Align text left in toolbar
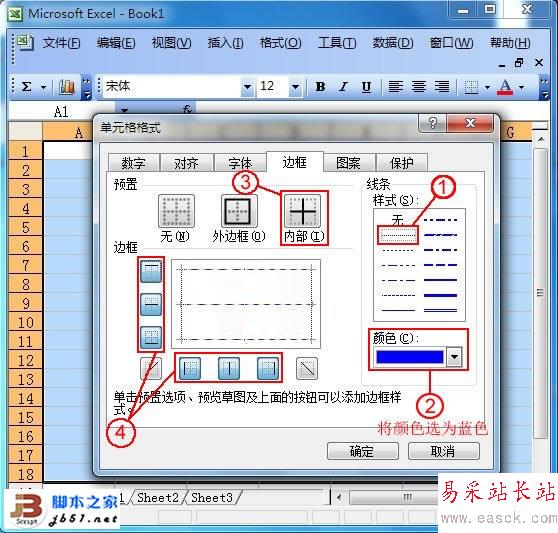The height and width of the screenshot is (533, 558). click(x=395, y=86)
